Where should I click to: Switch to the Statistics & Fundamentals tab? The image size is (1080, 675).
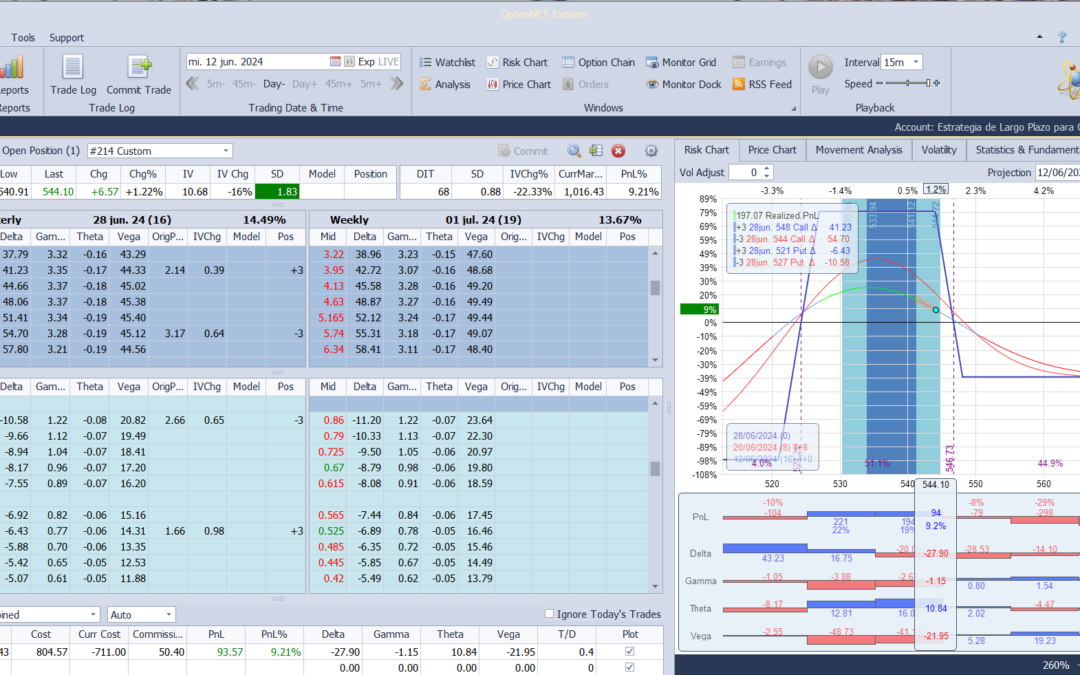(1026, 149)
